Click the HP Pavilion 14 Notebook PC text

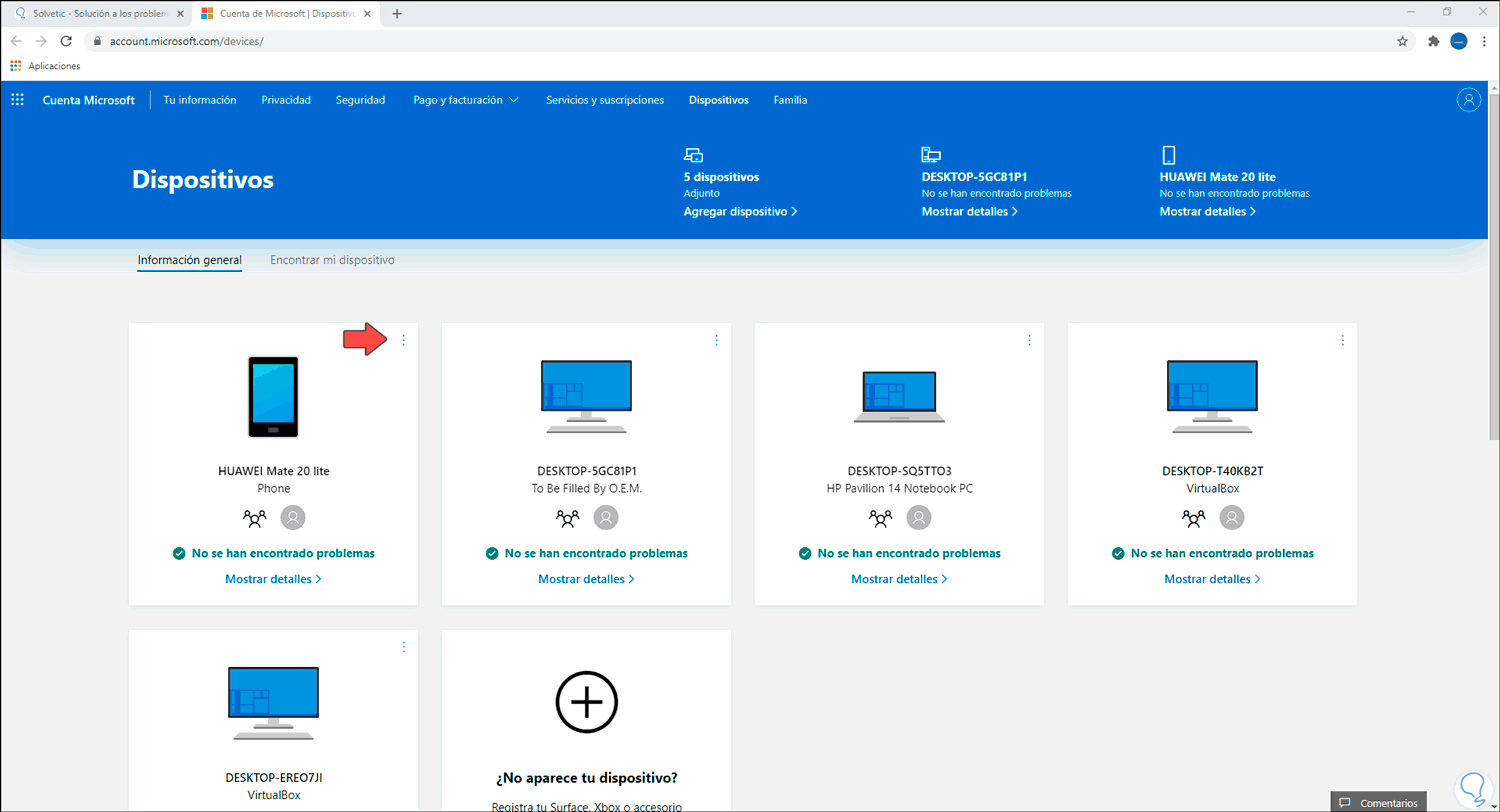point(899,488)
